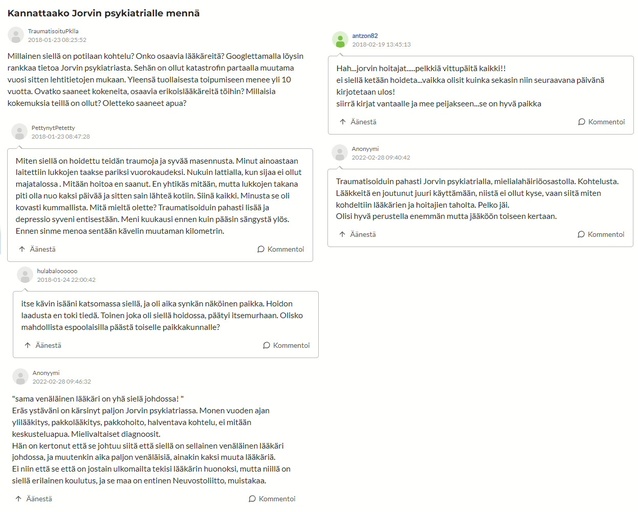
Task: Click Anonyymi avatar dated 2022-02-28 09:40:42
Action: click(339, 152)
